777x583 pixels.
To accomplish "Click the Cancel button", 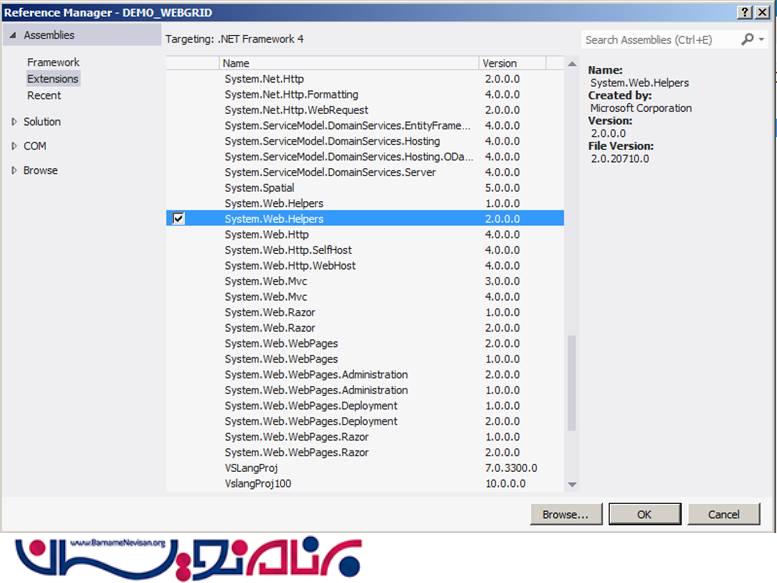I will click(x=723, y=514).
